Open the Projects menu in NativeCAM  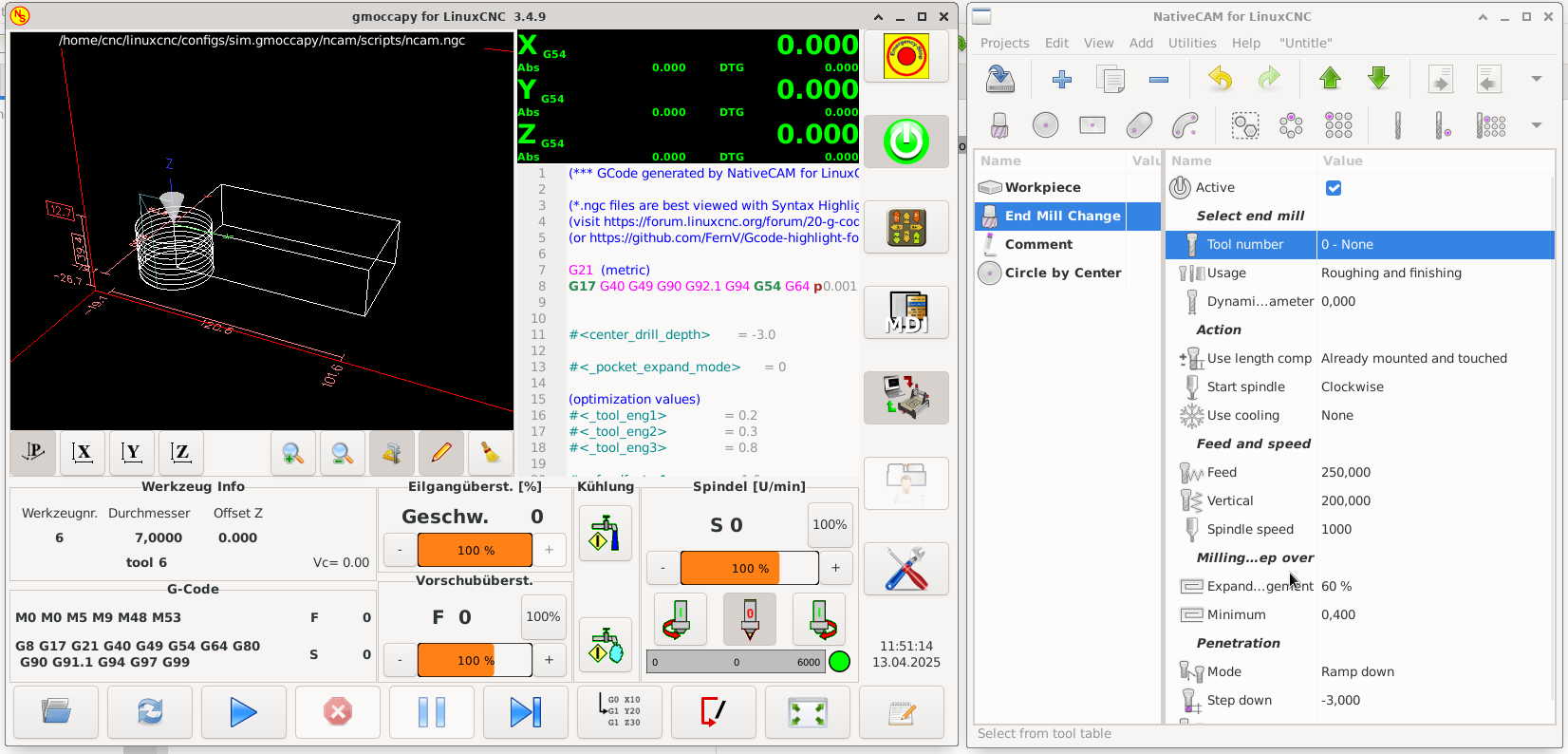(x=1004, y=43)
